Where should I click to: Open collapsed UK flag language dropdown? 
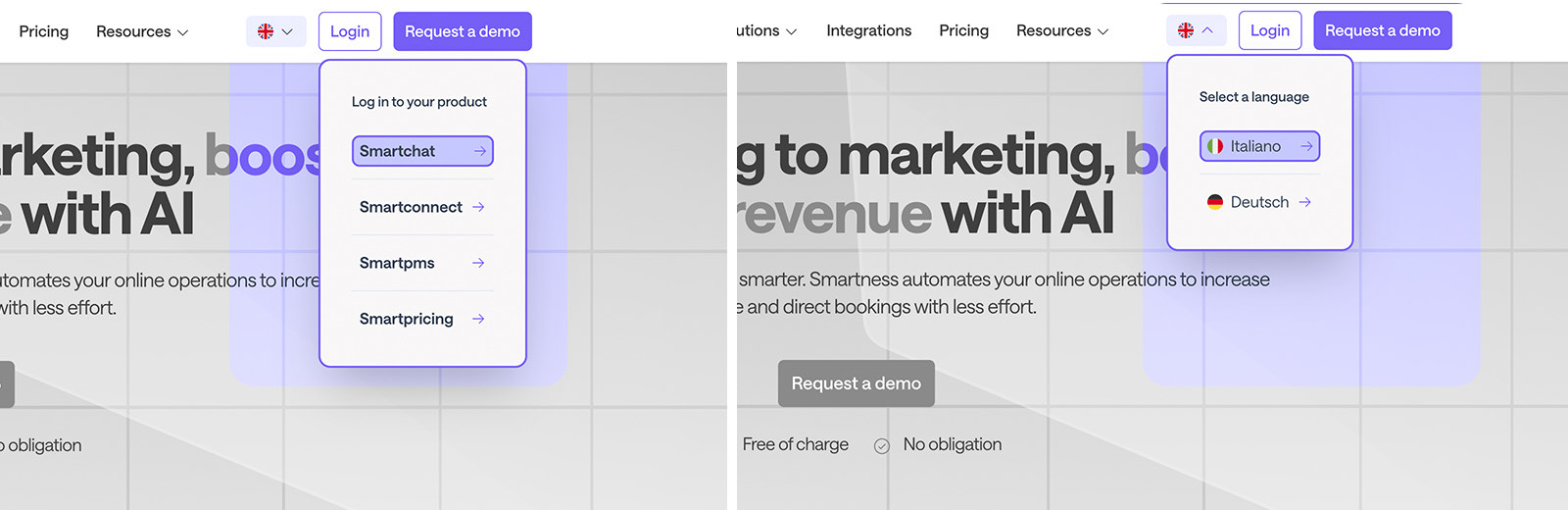(x=275, y=31)
